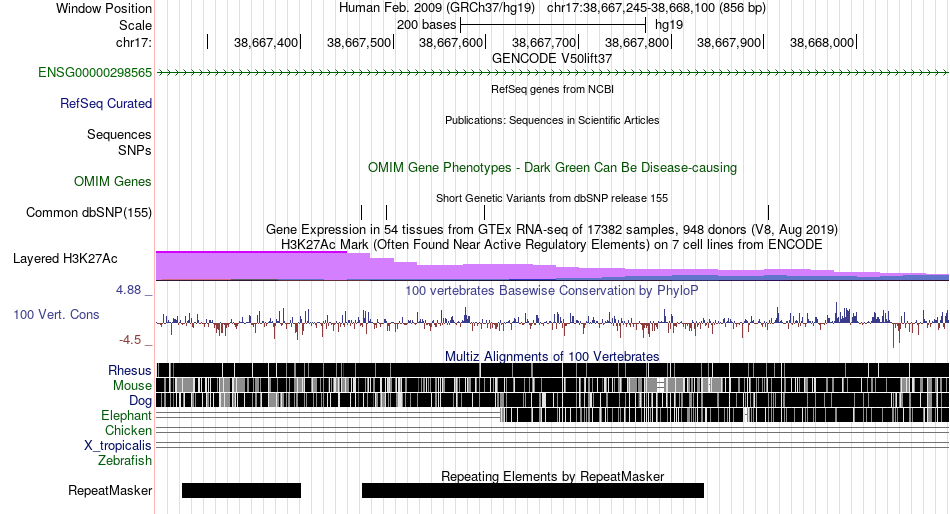Click the -4.5 PhyloP lower scale value
Viewport: 950px width, 514px height.
[x=130, y=340]
